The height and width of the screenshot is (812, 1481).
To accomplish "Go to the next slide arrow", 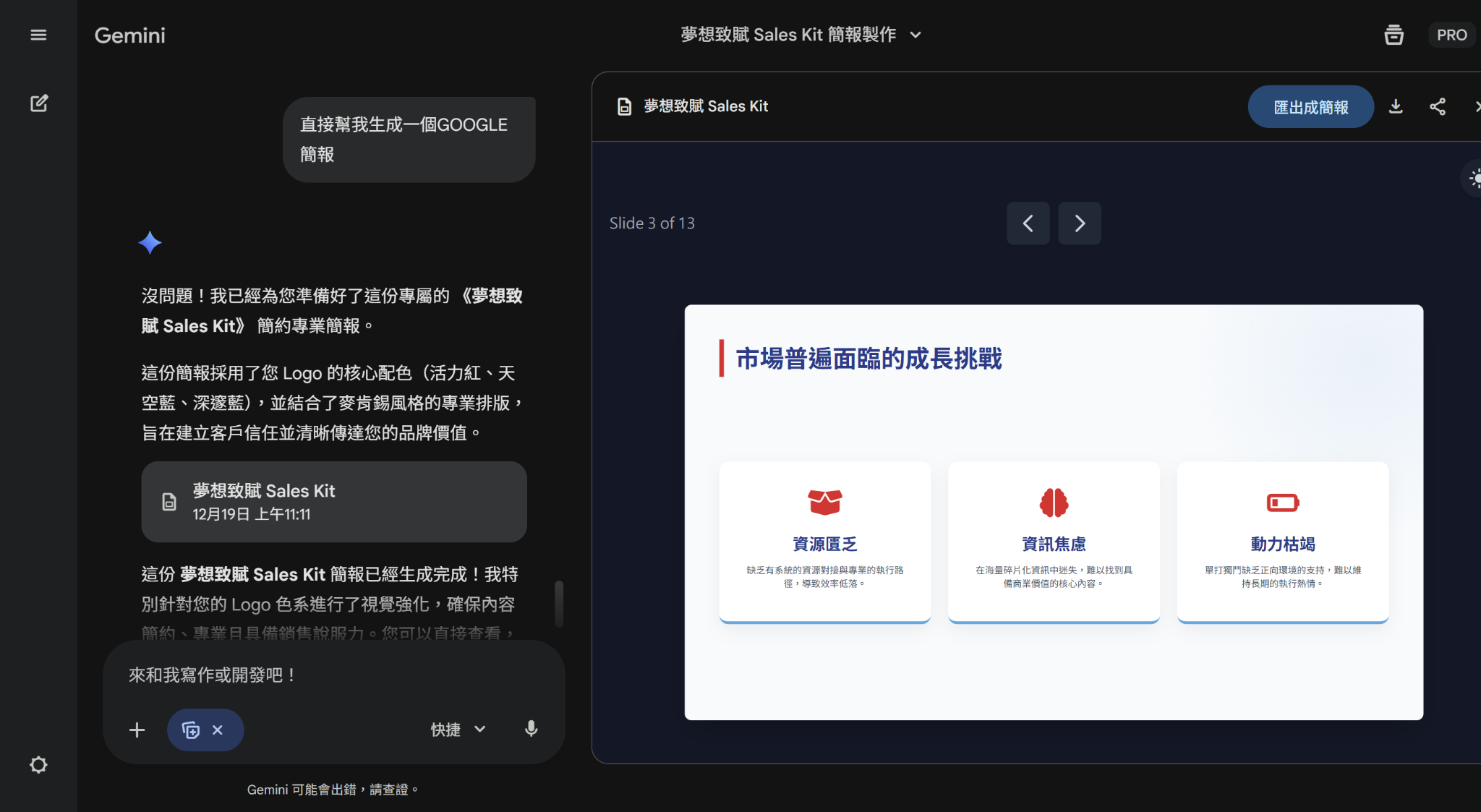I will coord(1079,223).
